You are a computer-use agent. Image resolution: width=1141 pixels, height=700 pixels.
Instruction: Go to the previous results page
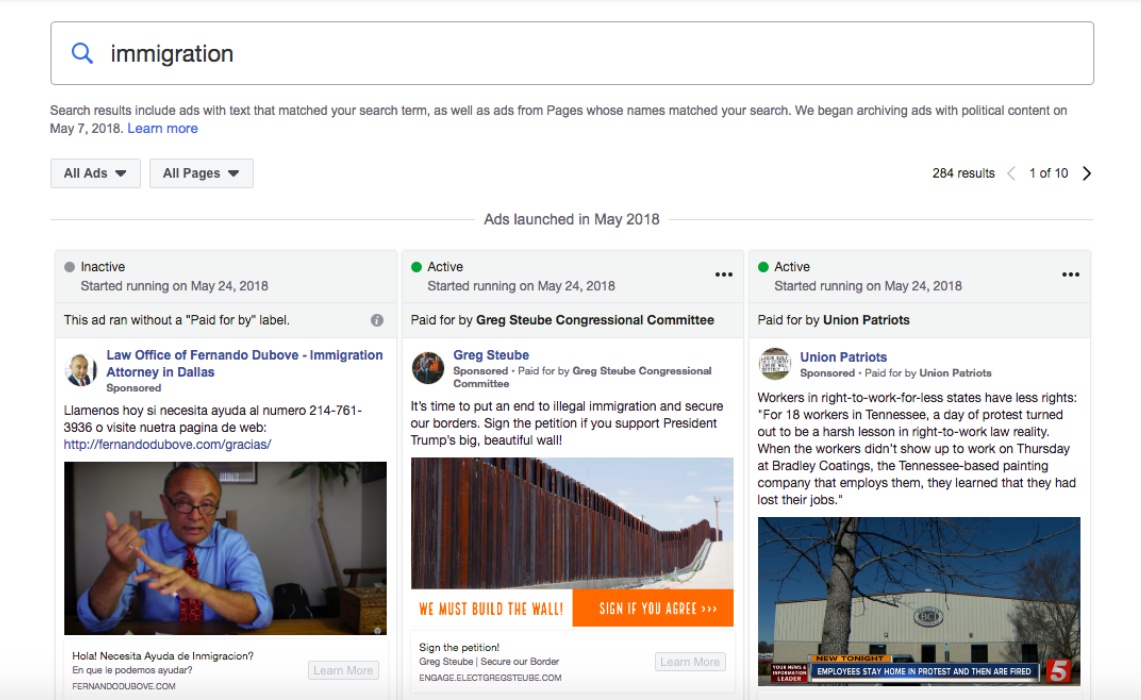(1011, 173)
